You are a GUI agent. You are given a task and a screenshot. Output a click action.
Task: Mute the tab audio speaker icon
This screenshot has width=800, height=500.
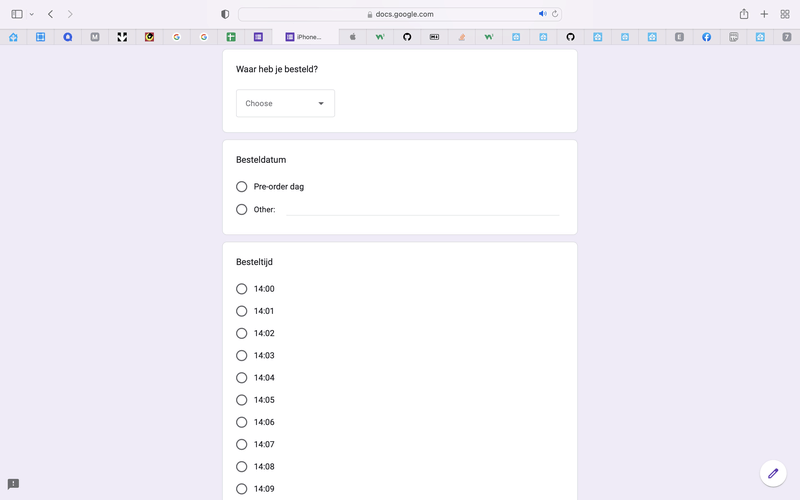pyautogui.click(x=543, y=14)
